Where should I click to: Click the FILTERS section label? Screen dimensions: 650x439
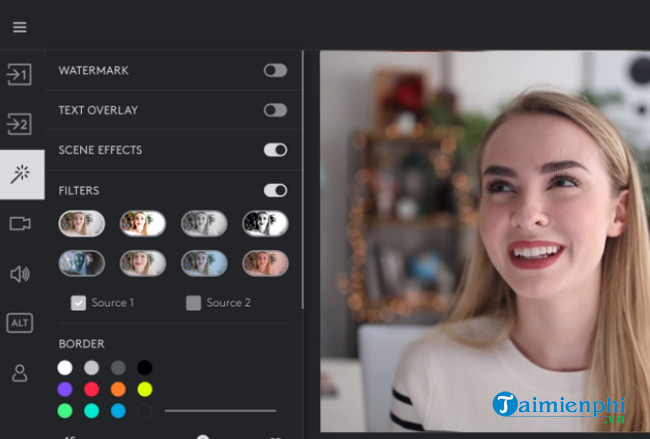(79, 191)
